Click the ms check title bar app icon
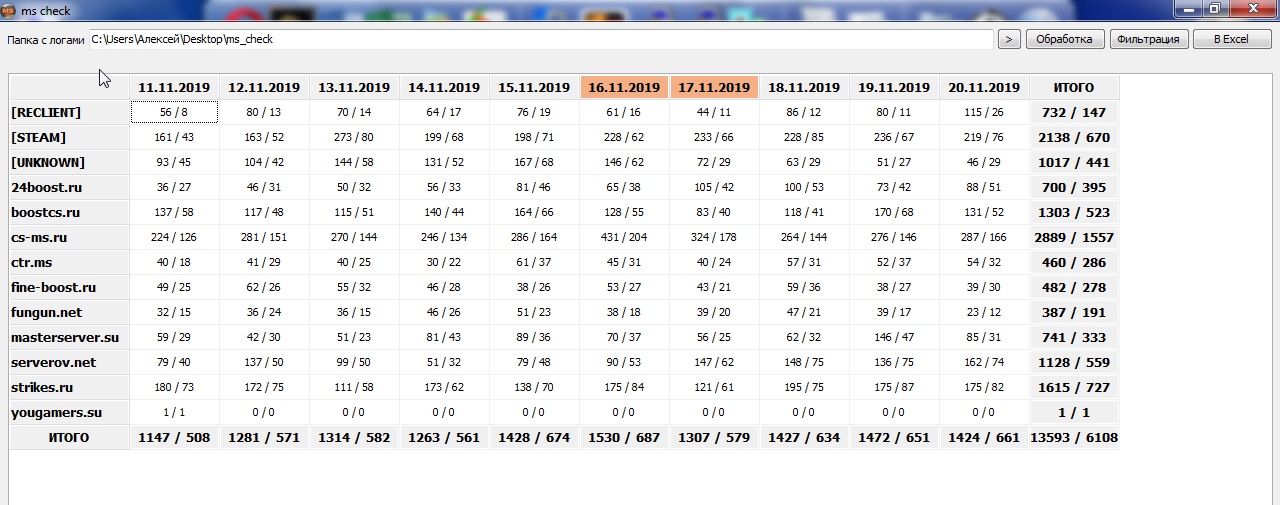The height and width of the screenshot is (505, 1280). coord(10,10)
